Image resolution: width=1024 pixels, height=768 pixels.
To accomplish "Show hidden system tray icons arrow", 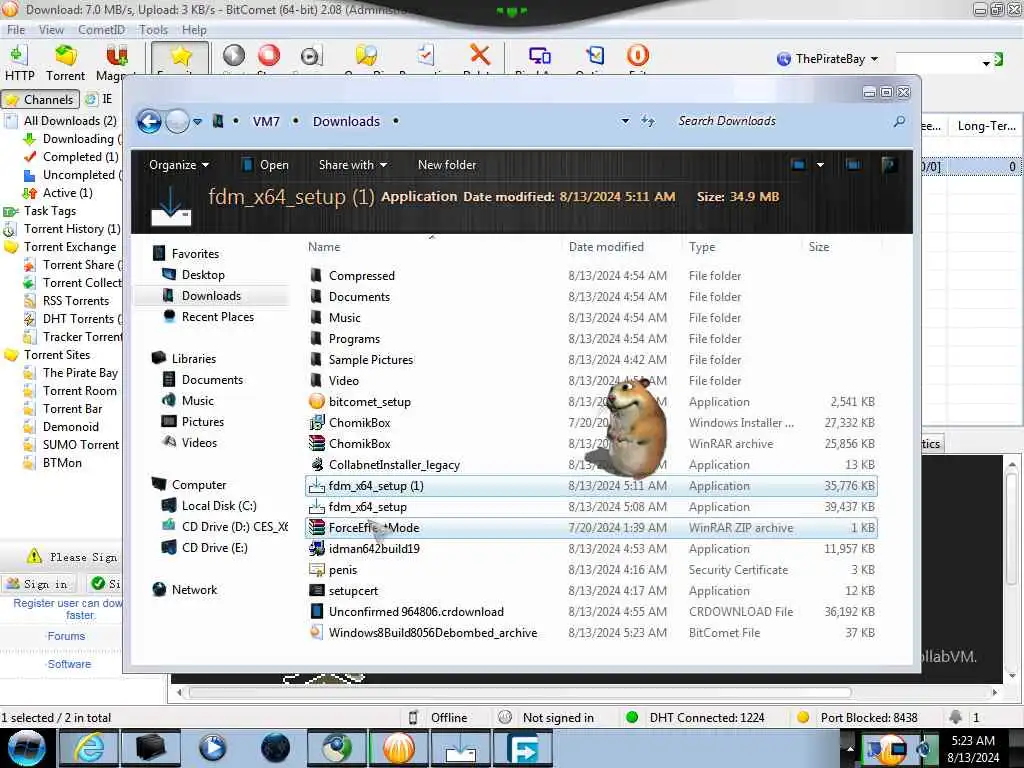I will pos(850,748).
